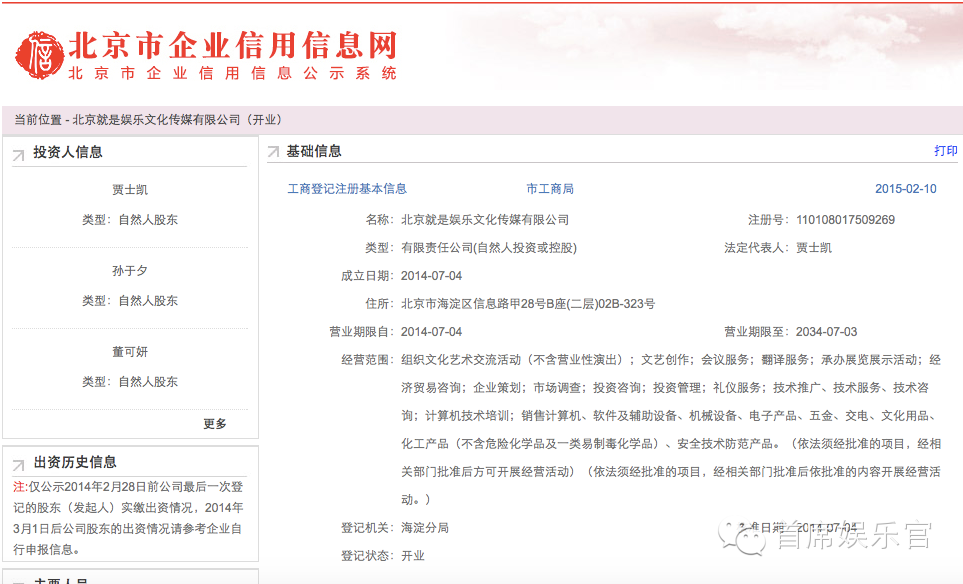Image resolution: width=963 pixels, height=584 pixels.
Task: Click the arrow icon beside 投资人信息
Action: click(18, 155)
